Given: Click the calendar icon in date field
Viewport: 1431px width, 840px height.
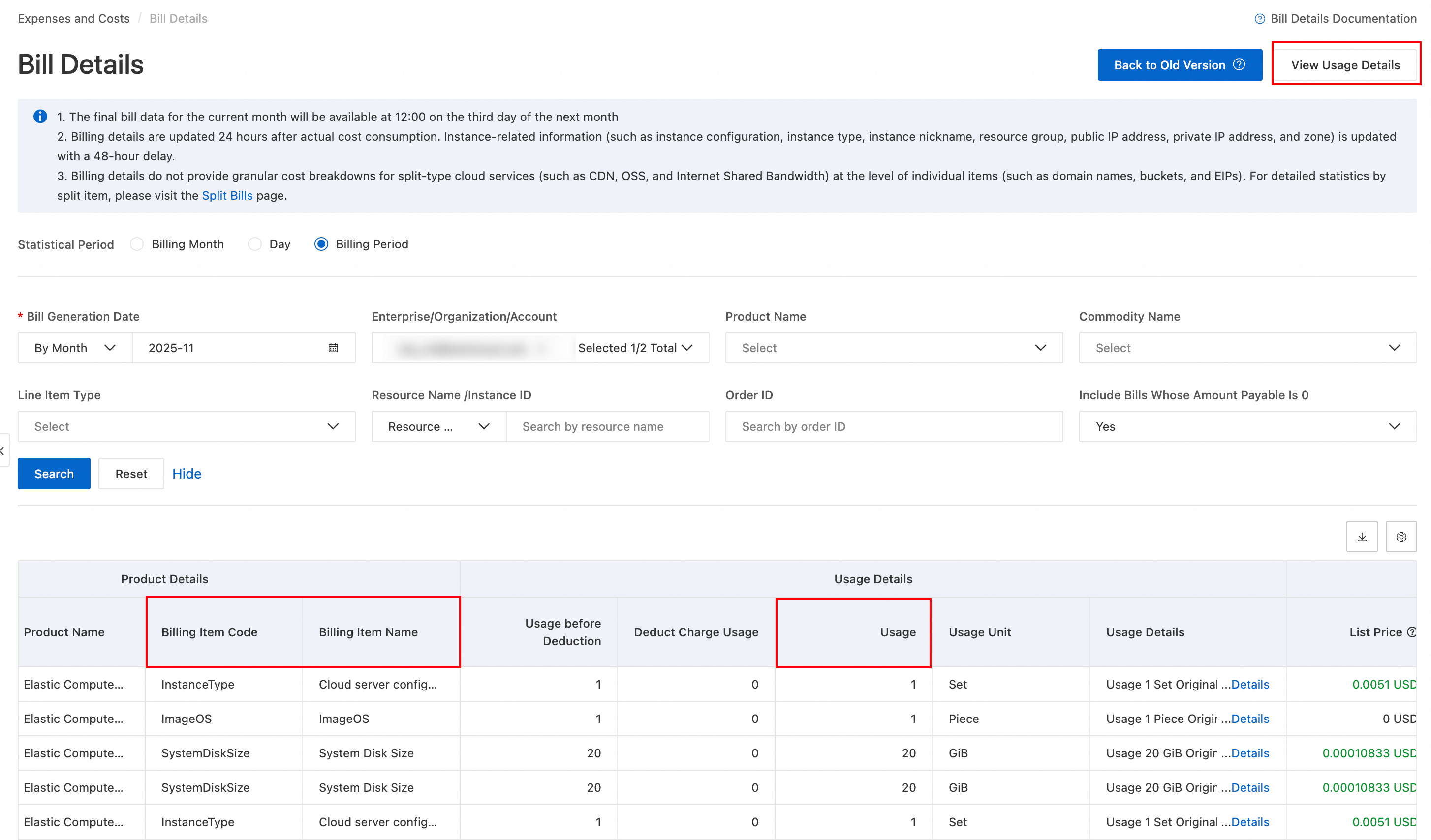Looking at the screenshot, I should point(333,348).
